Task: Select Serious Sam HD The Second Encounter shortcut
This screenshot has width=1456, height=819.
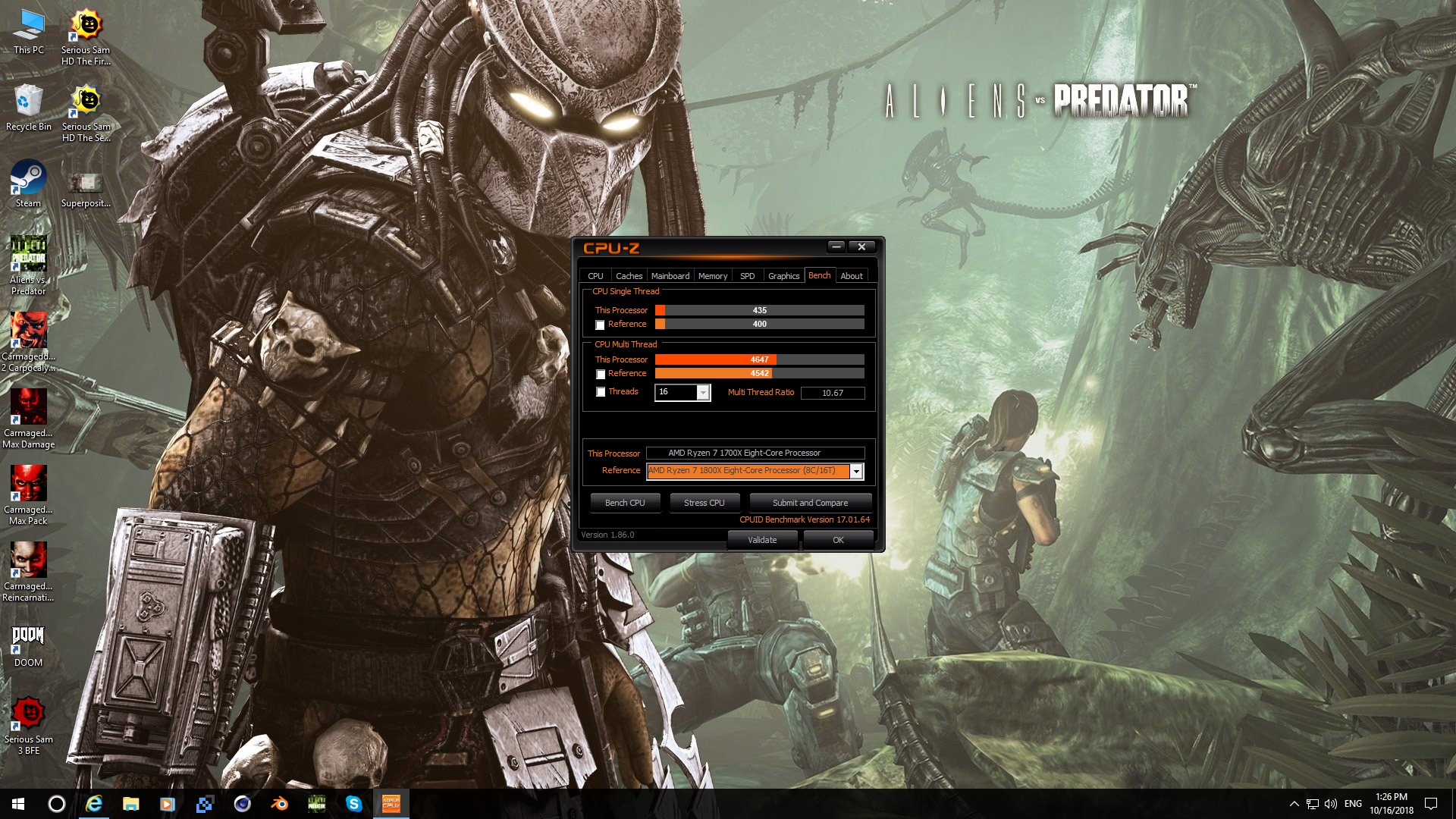Action: click(86, 114)
